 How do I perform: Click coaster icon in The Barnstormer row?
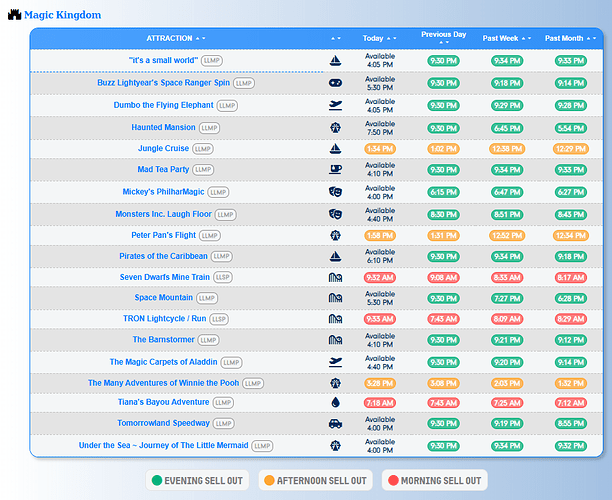click(x=335, y=340)
